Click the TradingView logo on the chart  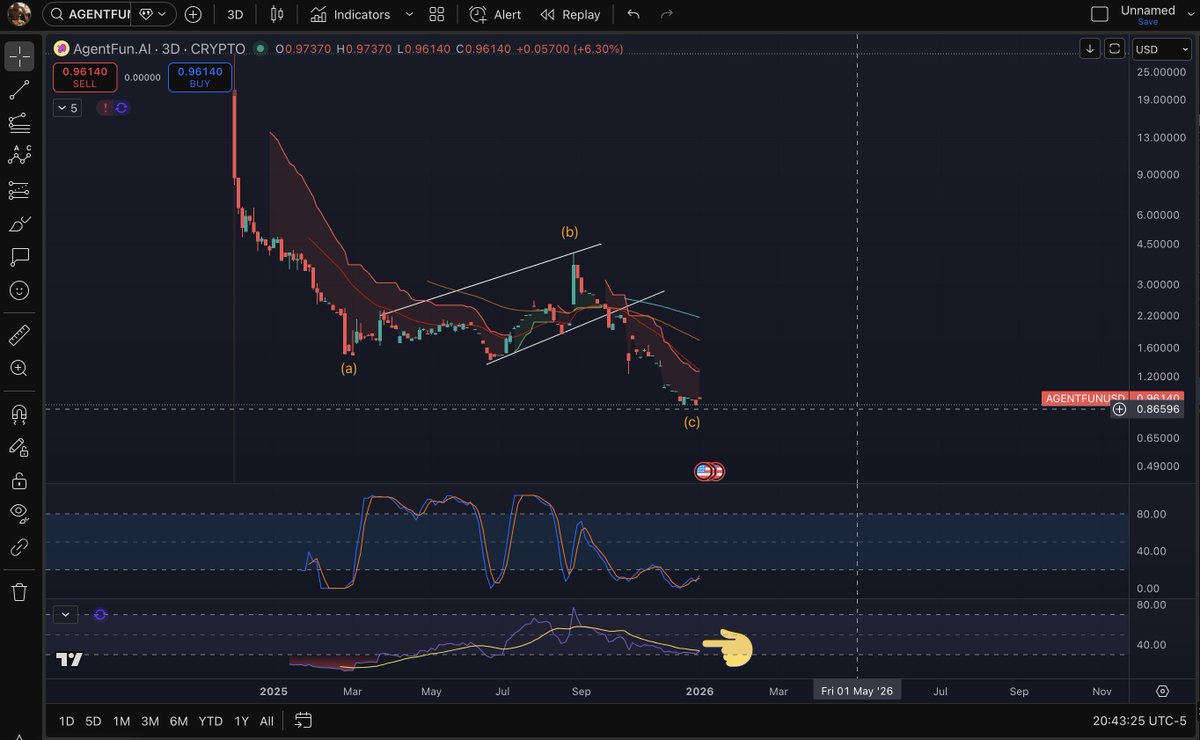69,659
